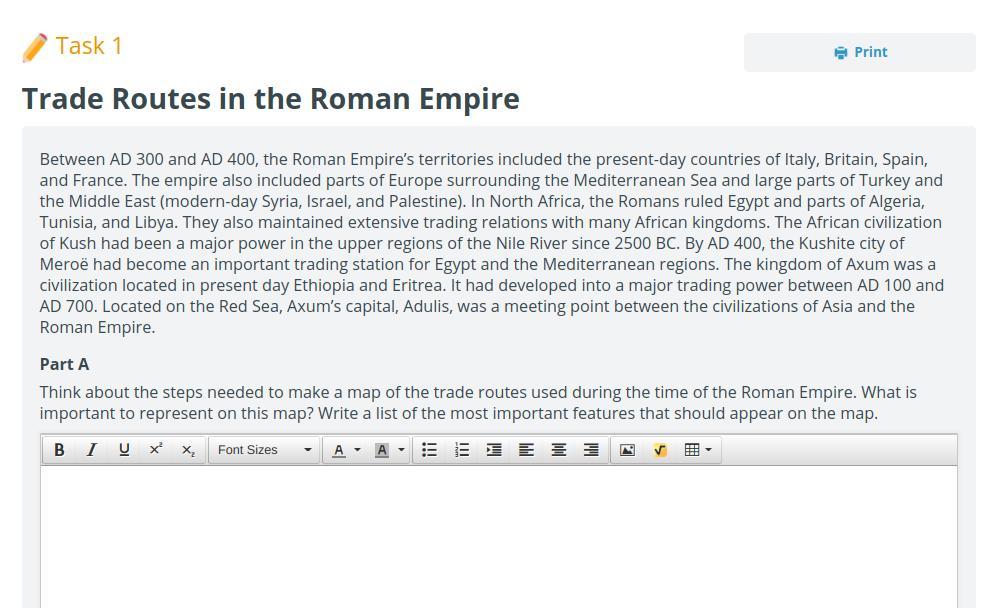Screen dimensions: 998x608
Task: Expand text color dropdown arrow
Action: coord(358,450)
